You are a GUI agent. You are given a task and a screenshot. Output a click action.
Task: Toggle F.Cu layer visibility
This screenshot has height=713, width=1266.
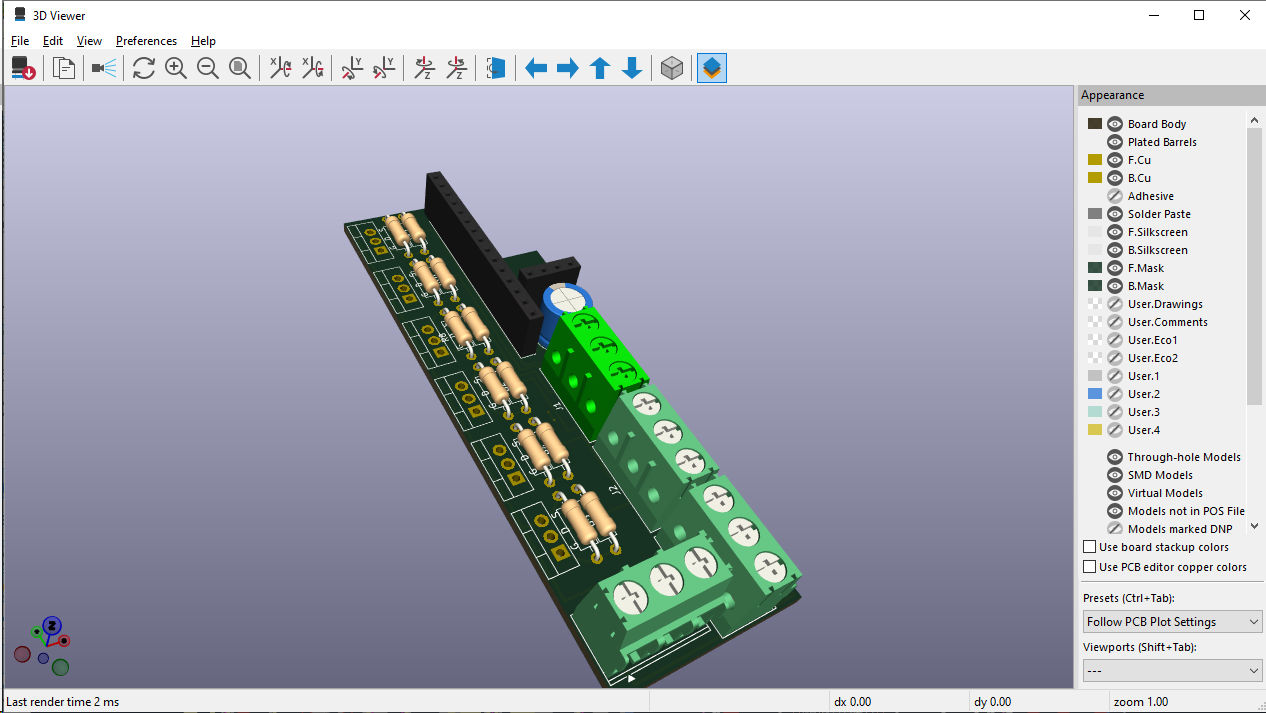click(1115, 160)
